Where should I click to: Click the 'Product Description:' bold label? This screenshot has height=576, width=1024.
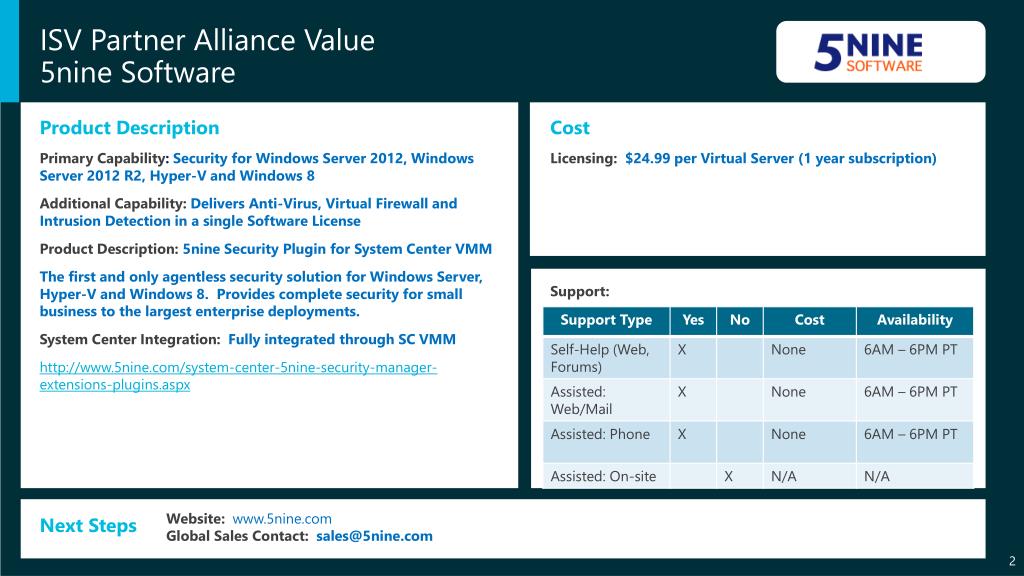click(108, 249)
